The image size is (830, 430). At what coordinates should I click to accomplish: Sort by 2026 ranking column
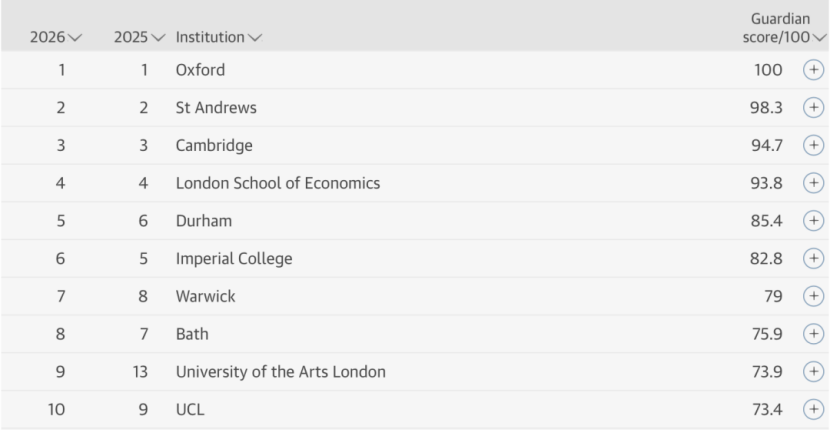pos(56,38)
